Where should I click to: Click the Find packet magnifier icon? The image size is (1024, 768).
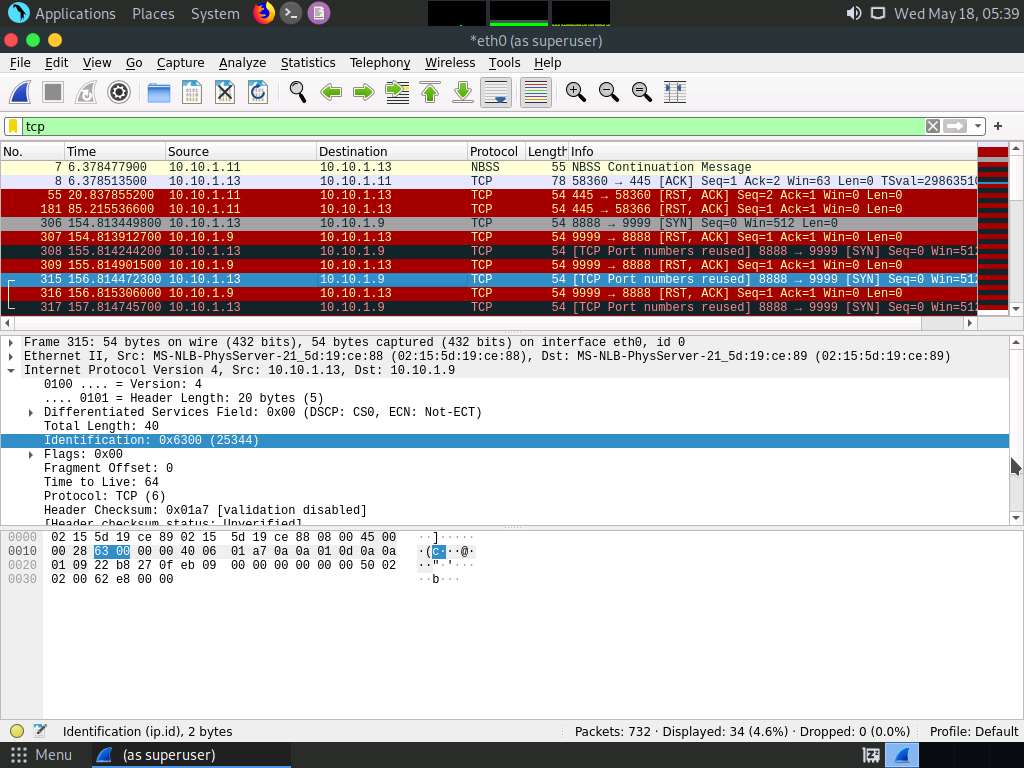tap(298, 92)
